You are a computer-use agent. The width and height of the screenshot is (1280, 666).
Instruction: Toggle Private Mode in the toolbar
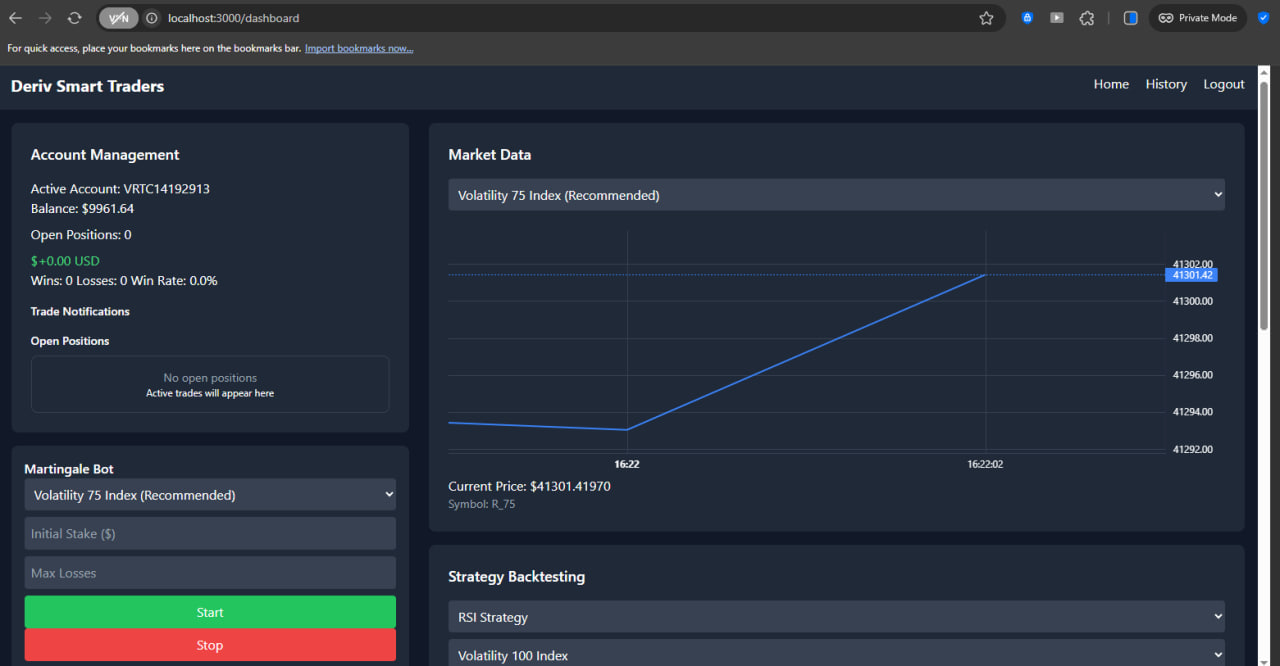coord(1197,17)
